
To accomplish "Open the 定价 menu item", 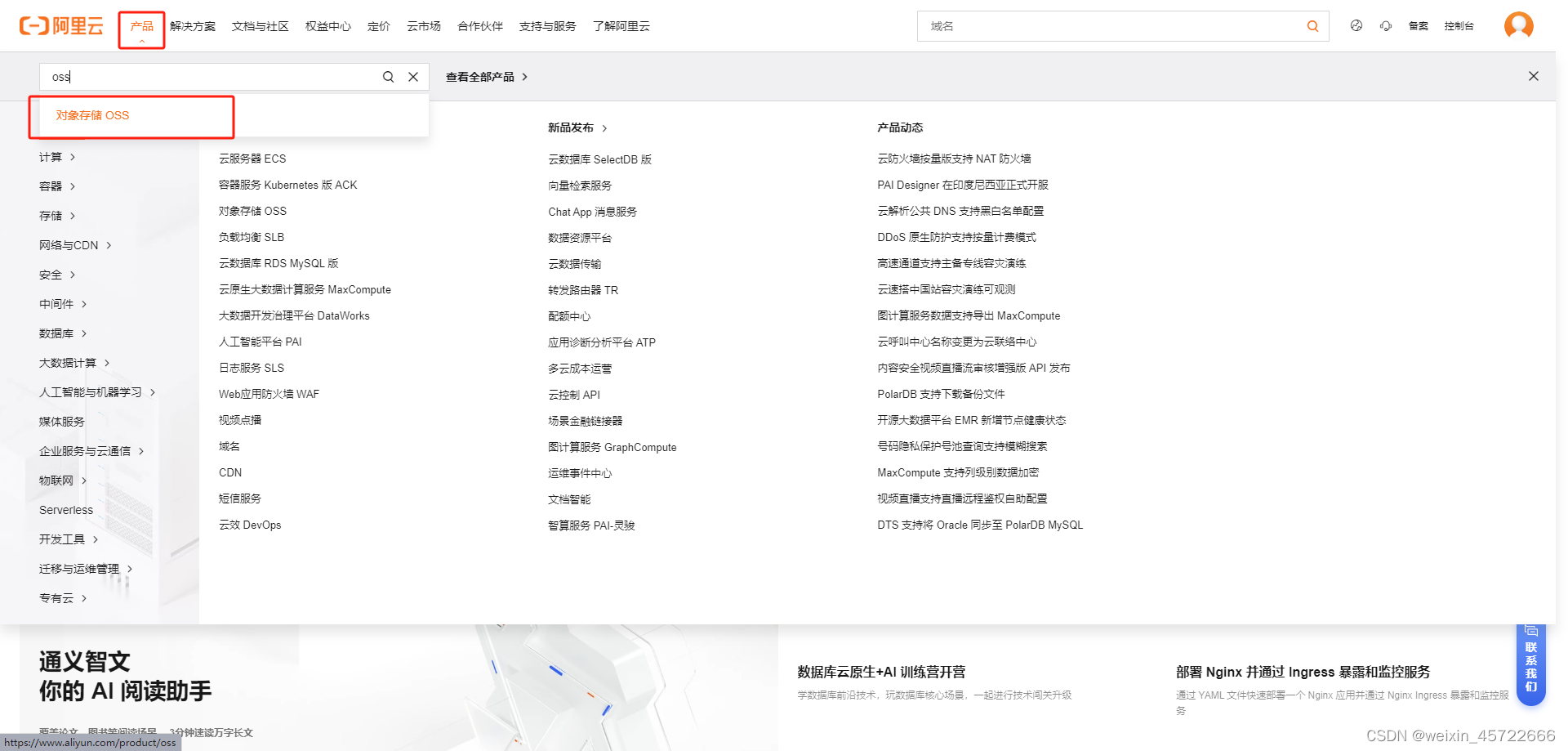I will click(379, 26).
